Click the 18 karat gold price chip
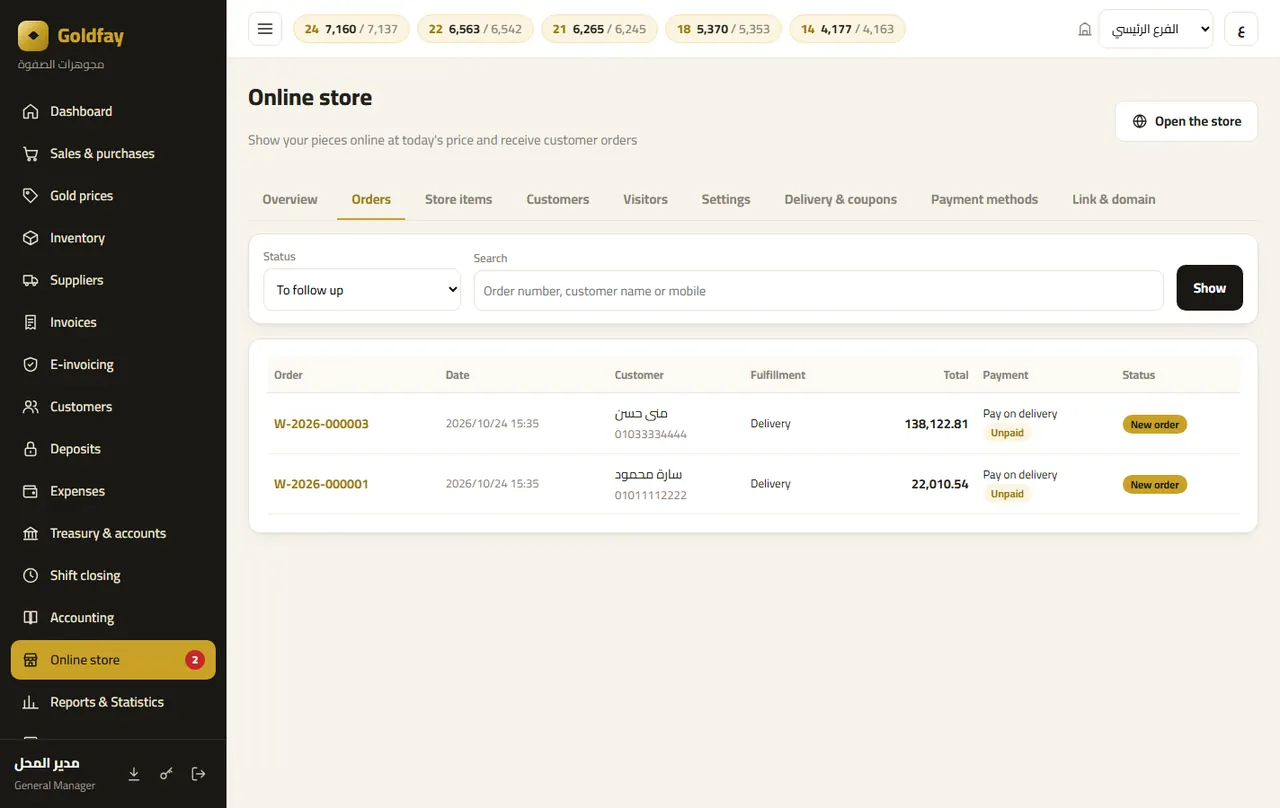The image size is (1280, 808). click(724, 29)
